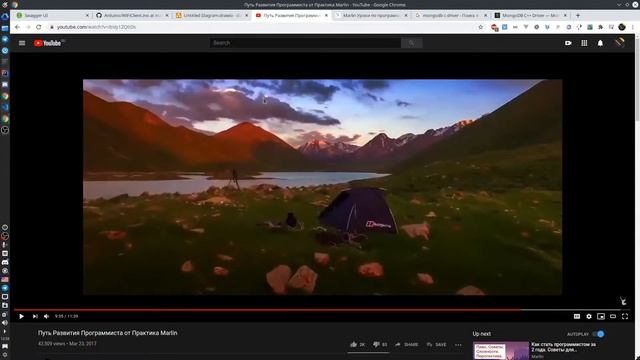Dislike the video with thumbs down
640x360 pixels.
coord(380,344)
